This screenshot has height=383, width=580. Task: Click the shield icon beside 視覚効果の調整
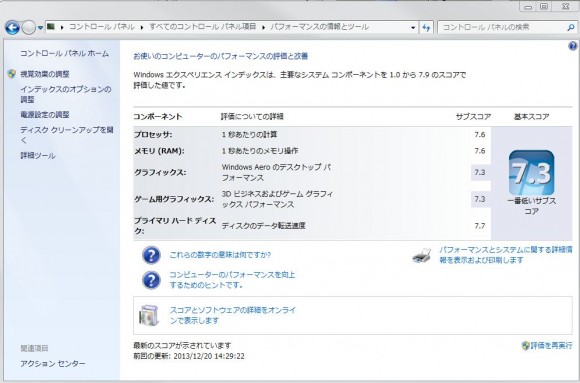12,74
